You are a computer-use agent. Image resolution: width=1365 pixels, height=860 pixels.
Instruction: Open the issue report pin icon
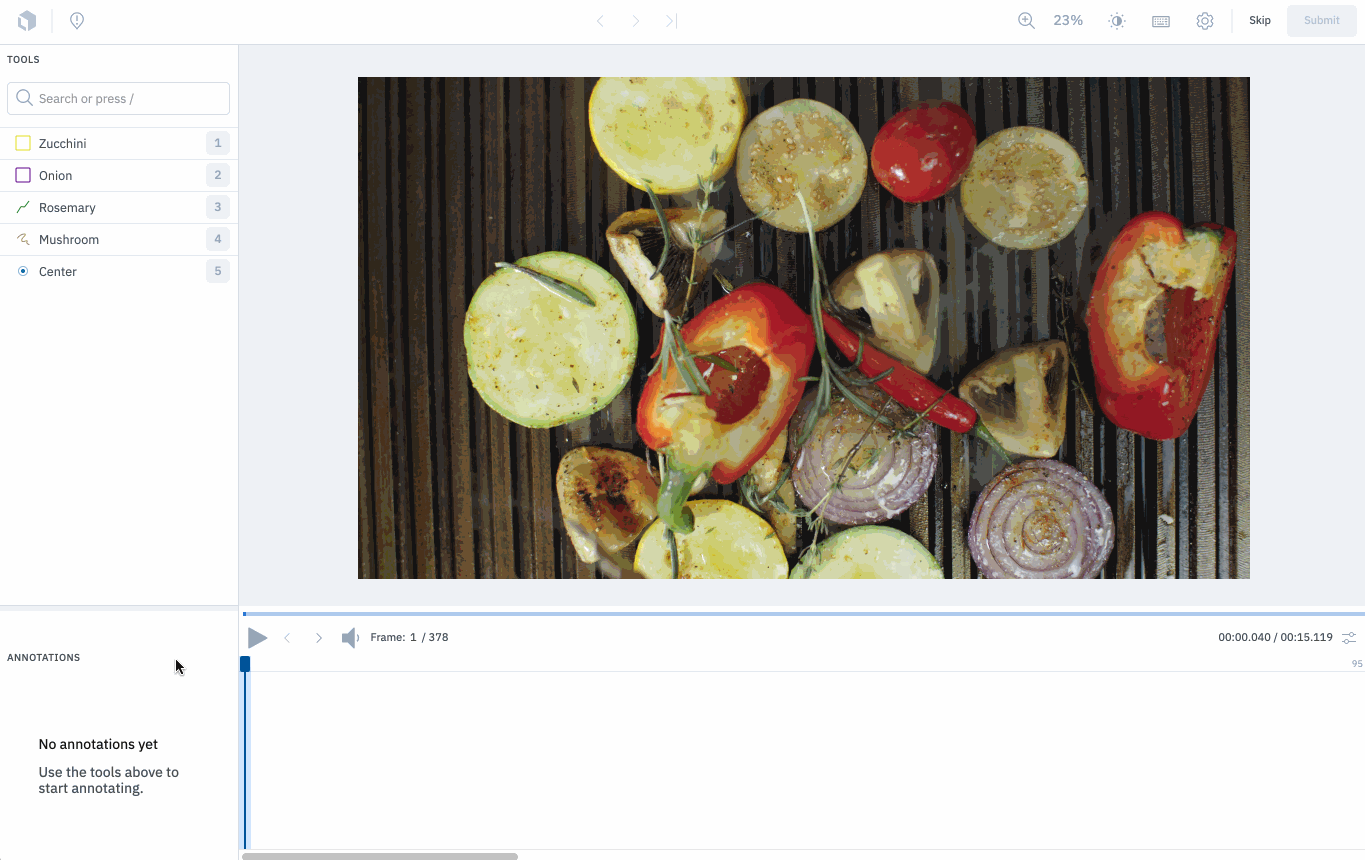77,20
